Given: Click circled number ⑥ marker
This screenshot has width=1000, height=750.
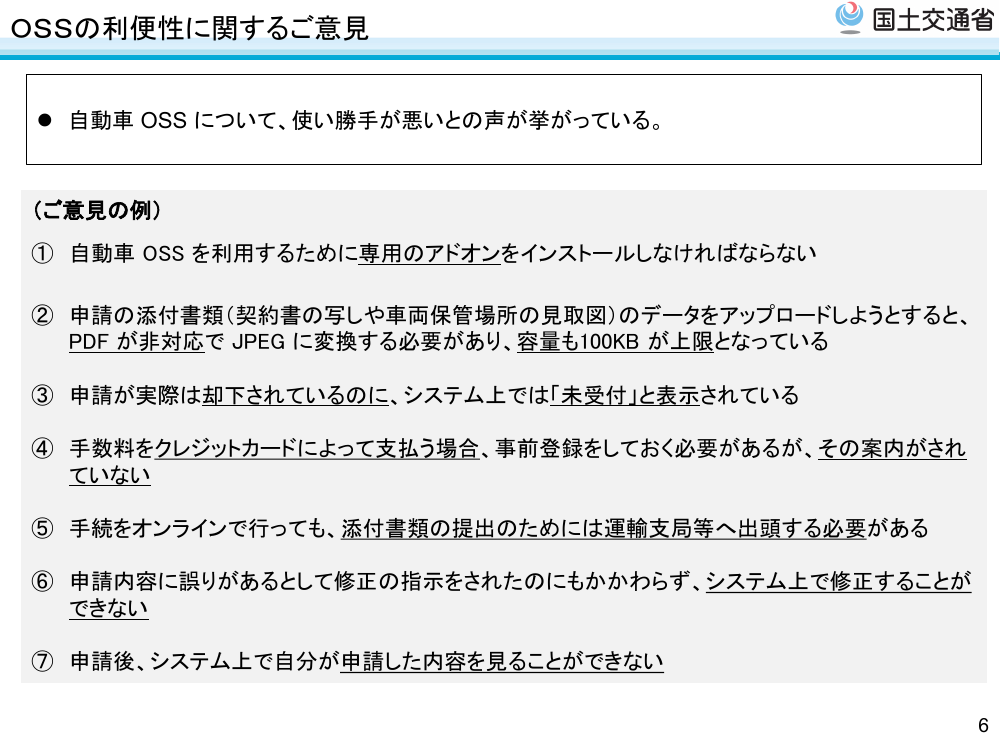Looking at the screenshot, I should tap(42, 582).
